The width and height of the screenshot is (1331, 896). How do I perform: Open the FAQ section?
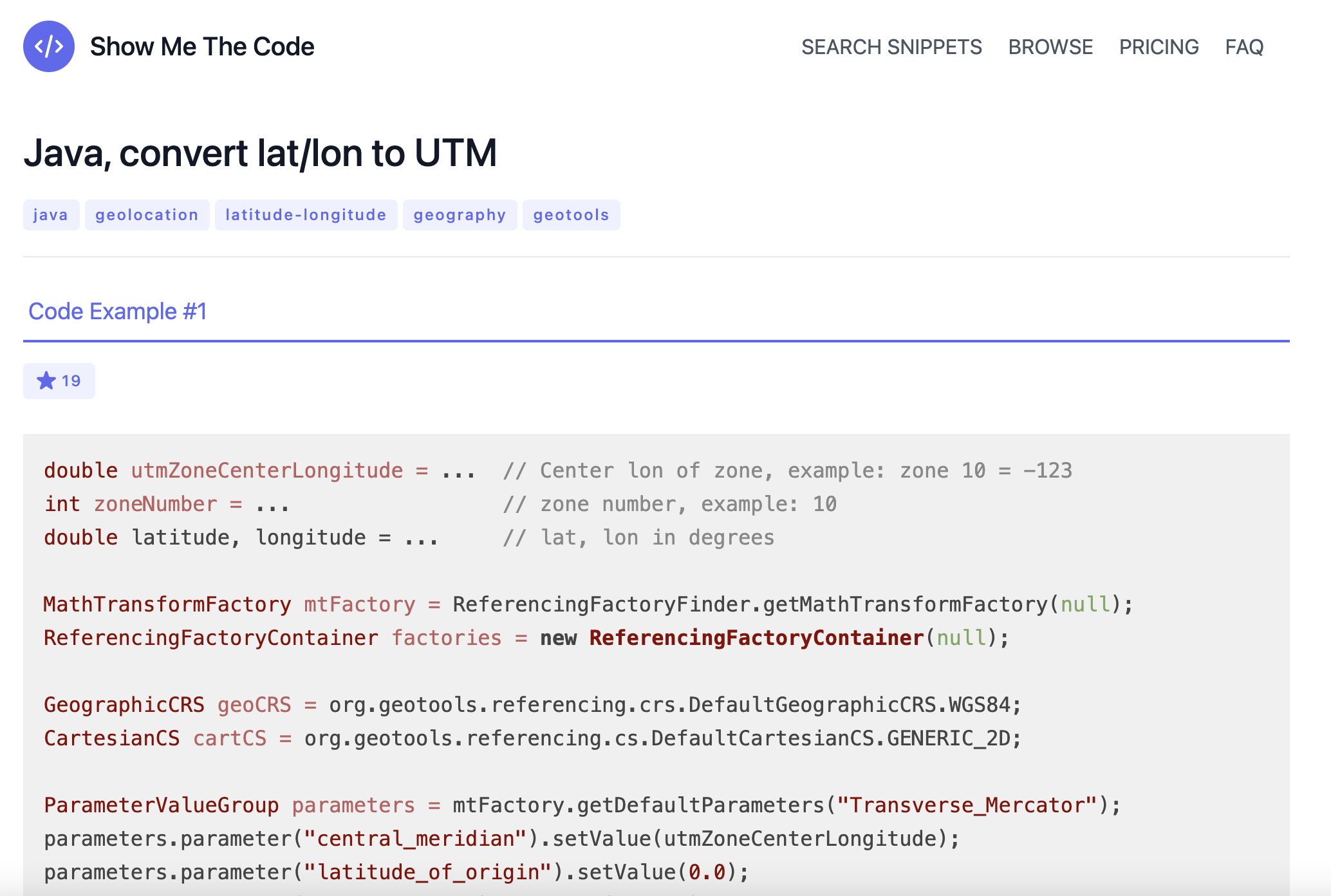[1243, 47]
